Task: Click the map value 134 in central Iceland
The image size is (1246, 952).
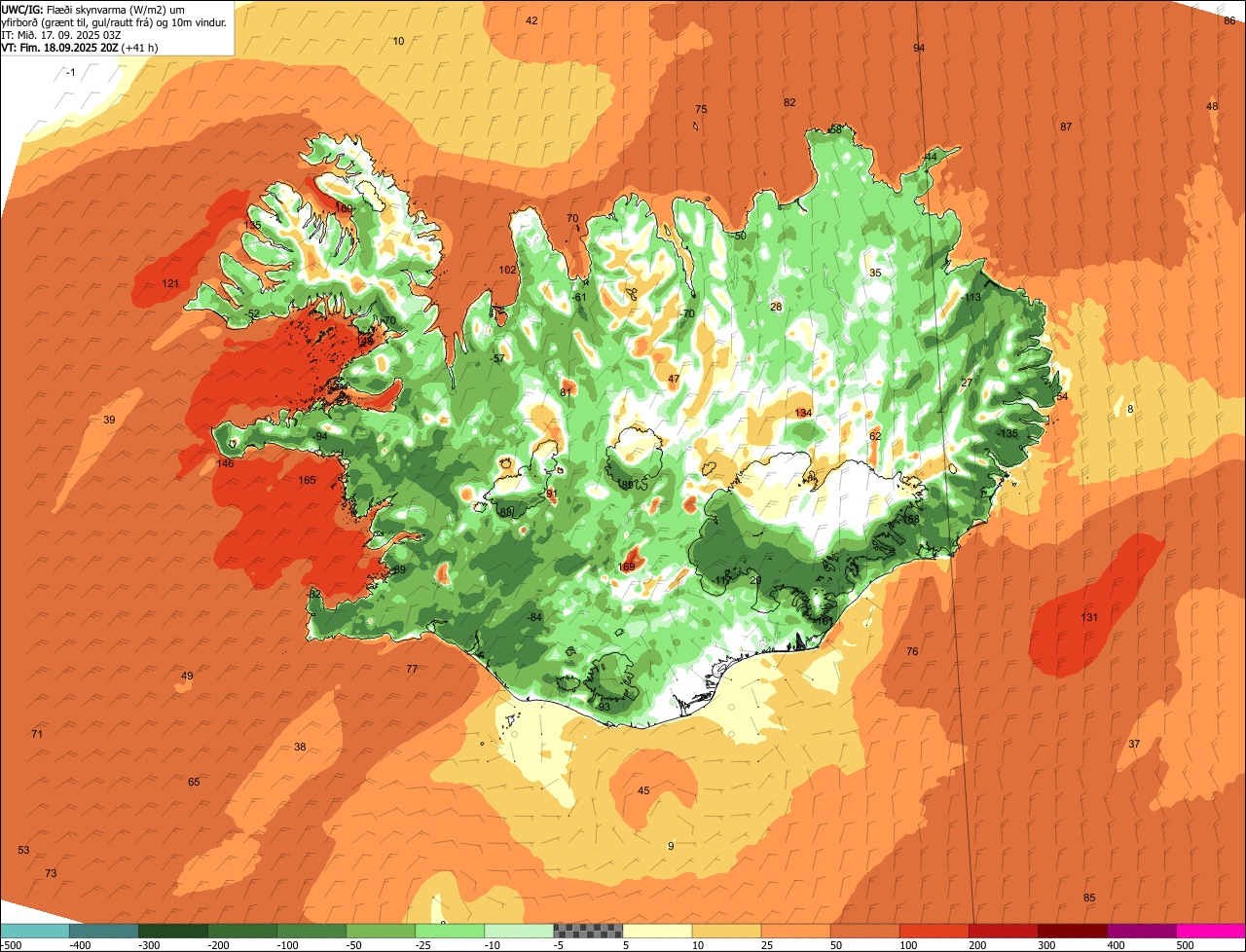Action: pyautogui.click(x=803, y=414)
